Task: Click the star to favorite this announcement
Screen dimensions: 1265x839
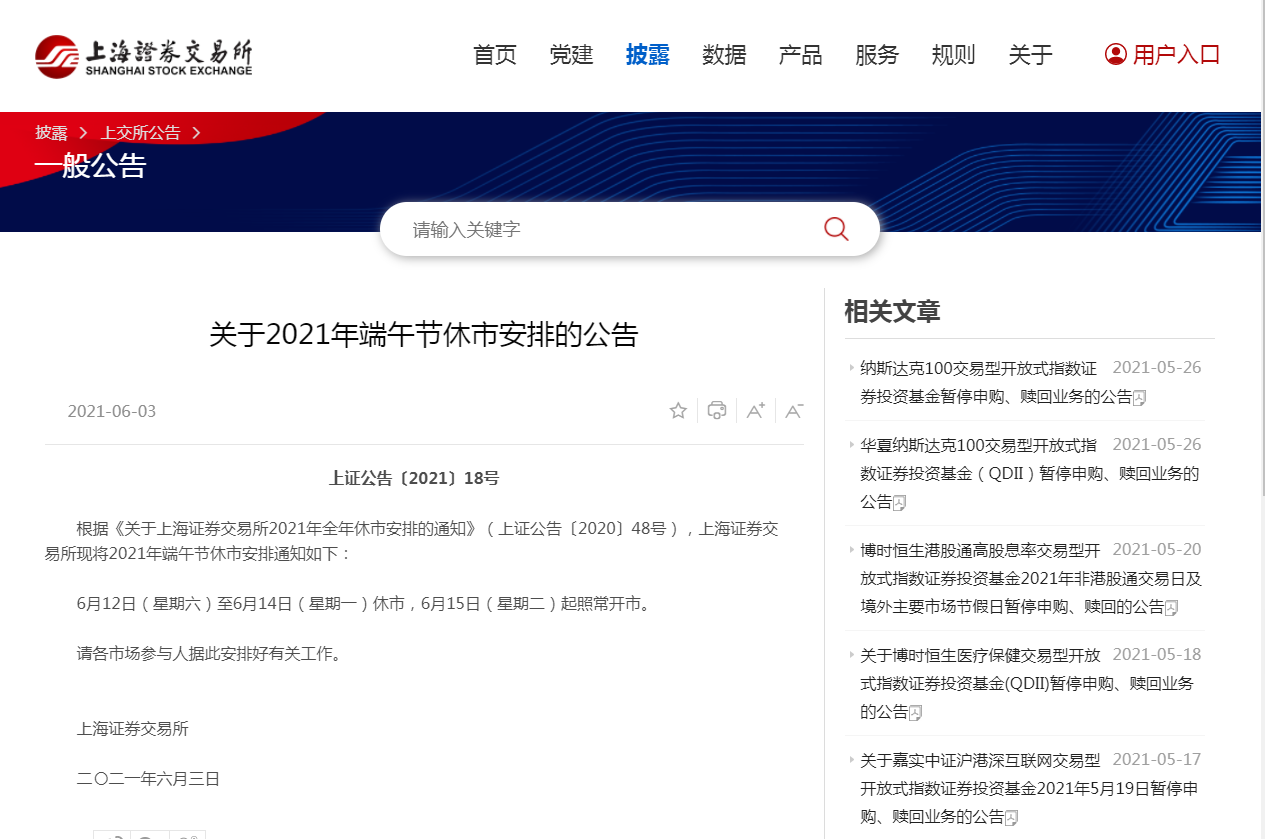Action: pos(678,410)
